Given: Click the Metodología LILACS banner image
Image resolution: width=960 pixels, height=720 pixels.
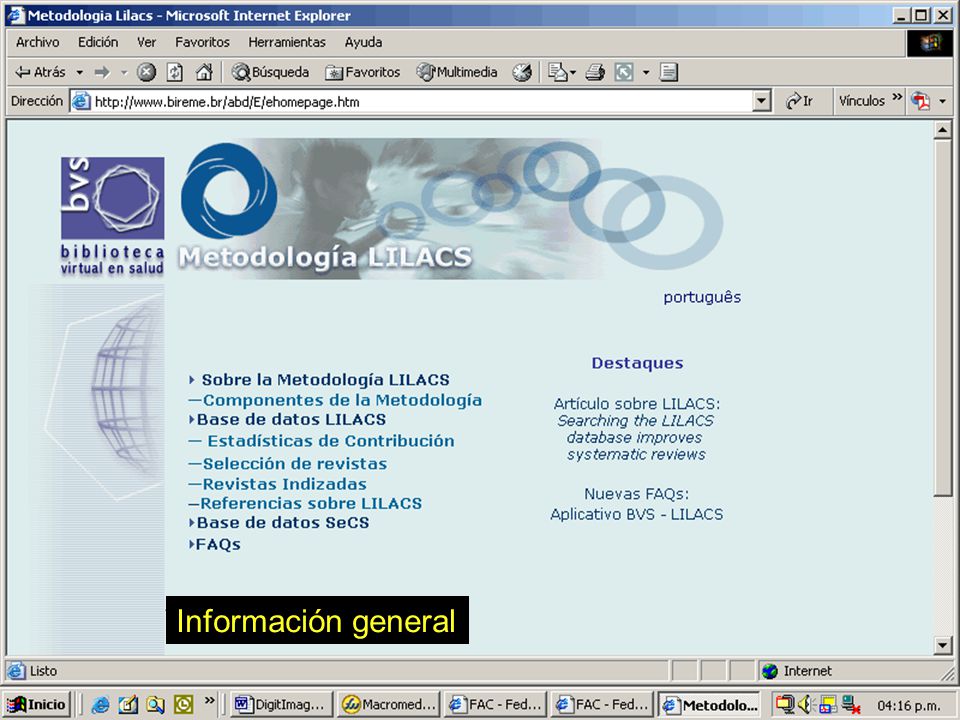Looking at the screenshot, I should [450, 209].
